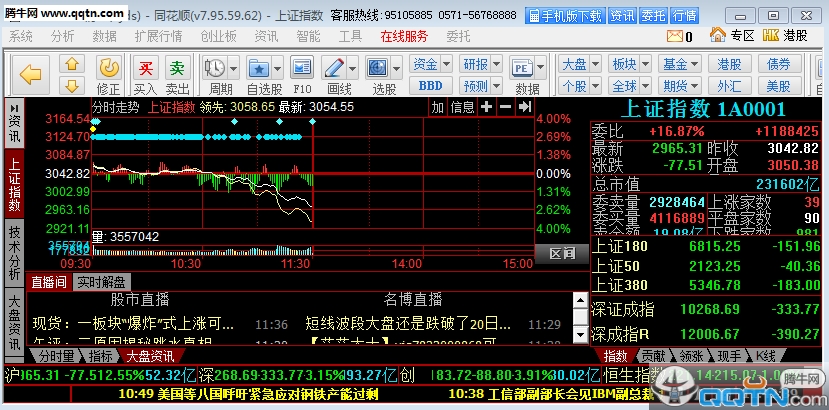The width and height of the screenshot is (829, 410).
Task: Select the K线 tab in right panel
Action: tap(767, 356)
